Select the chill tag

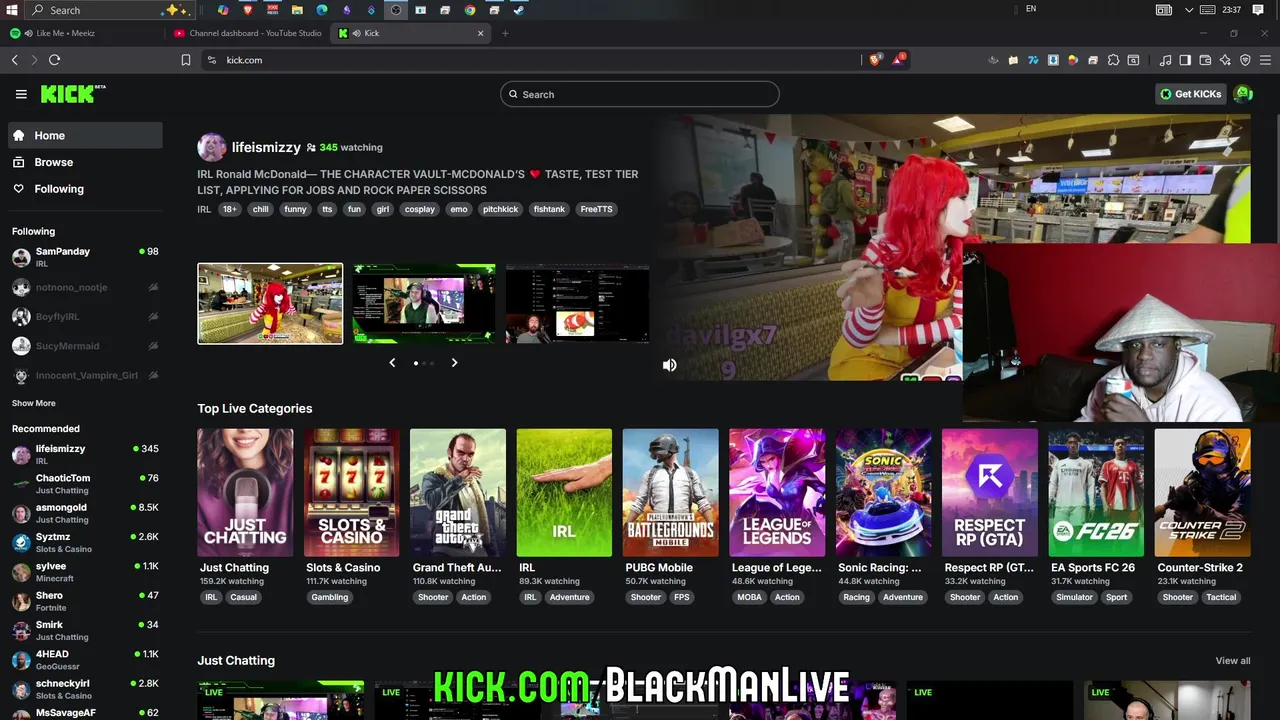tap(260, 209)
